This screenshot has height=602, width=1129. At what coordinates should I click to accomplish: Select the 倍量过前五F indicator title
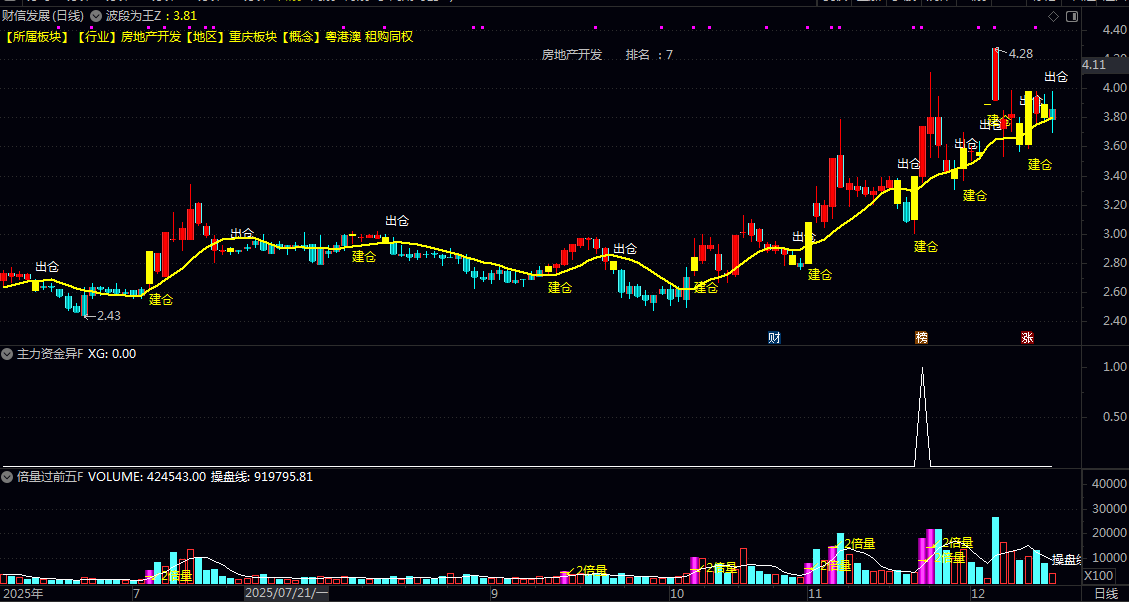click(50, 477)
